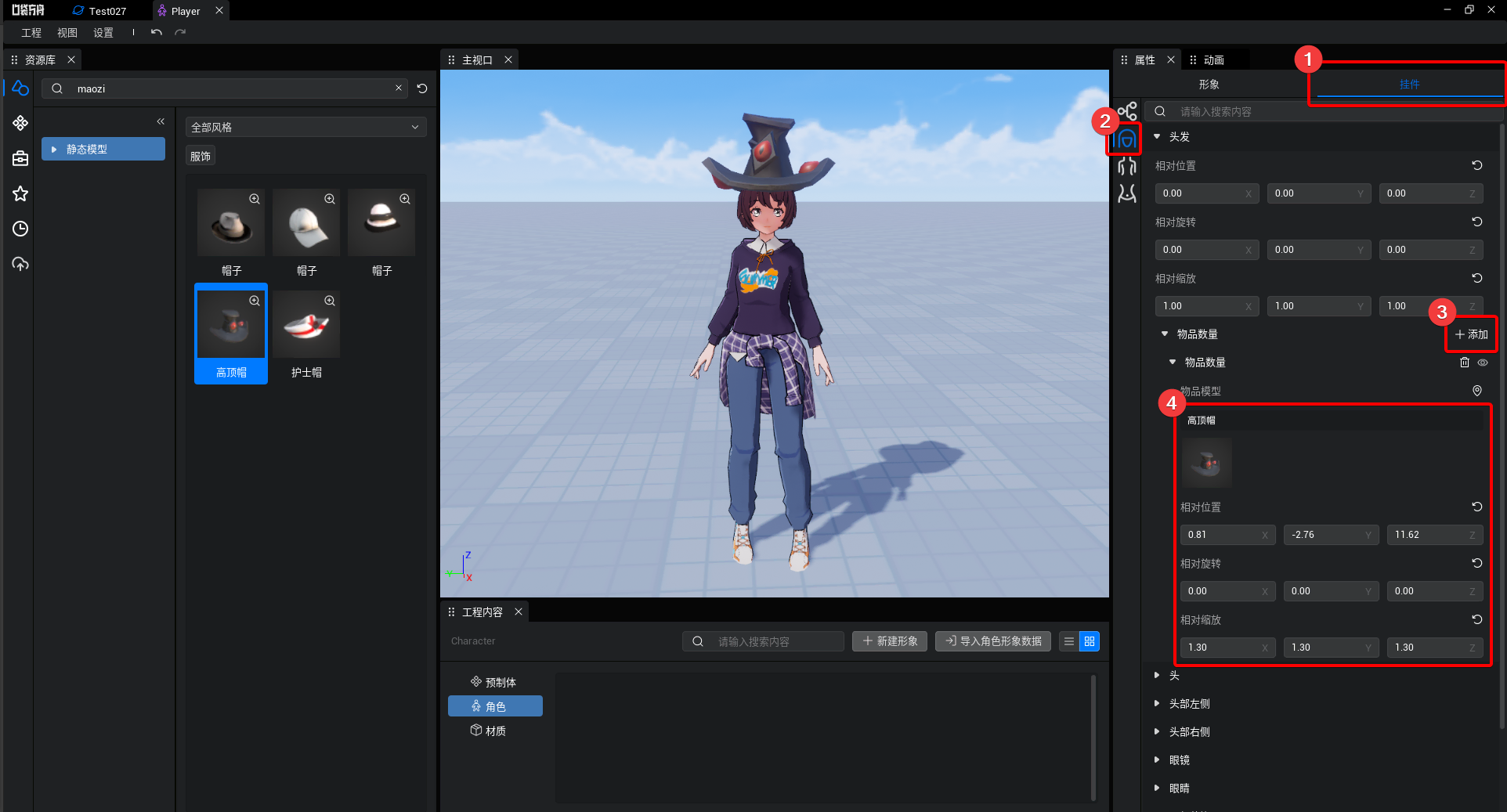Reset 高顶帽 相对缩放 values
This screenshot has width=1507, height=812.
(x=1477, y=619)
